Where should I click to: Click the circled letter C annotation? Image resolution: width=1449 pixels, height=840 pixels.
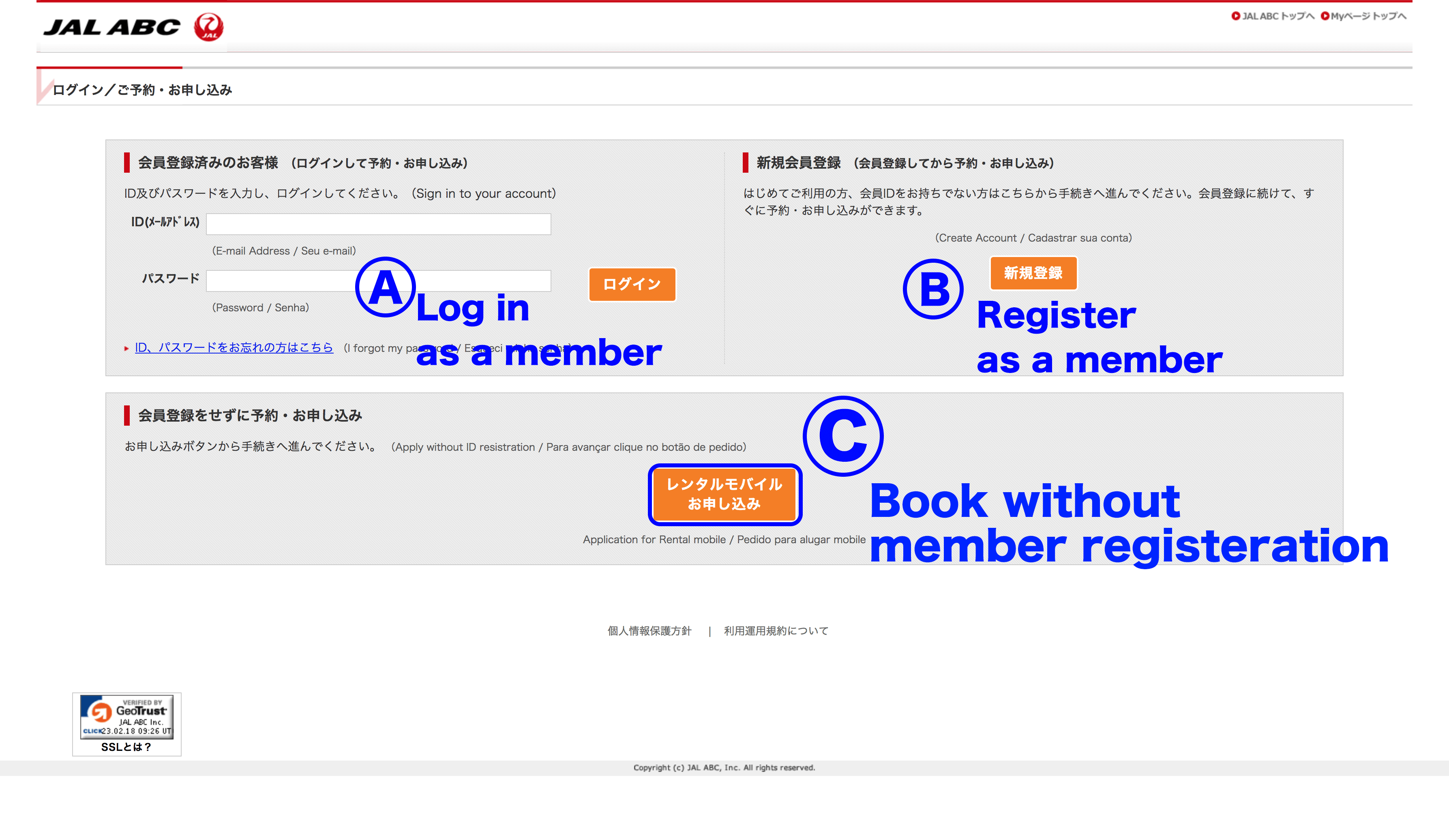pos(843,436)
